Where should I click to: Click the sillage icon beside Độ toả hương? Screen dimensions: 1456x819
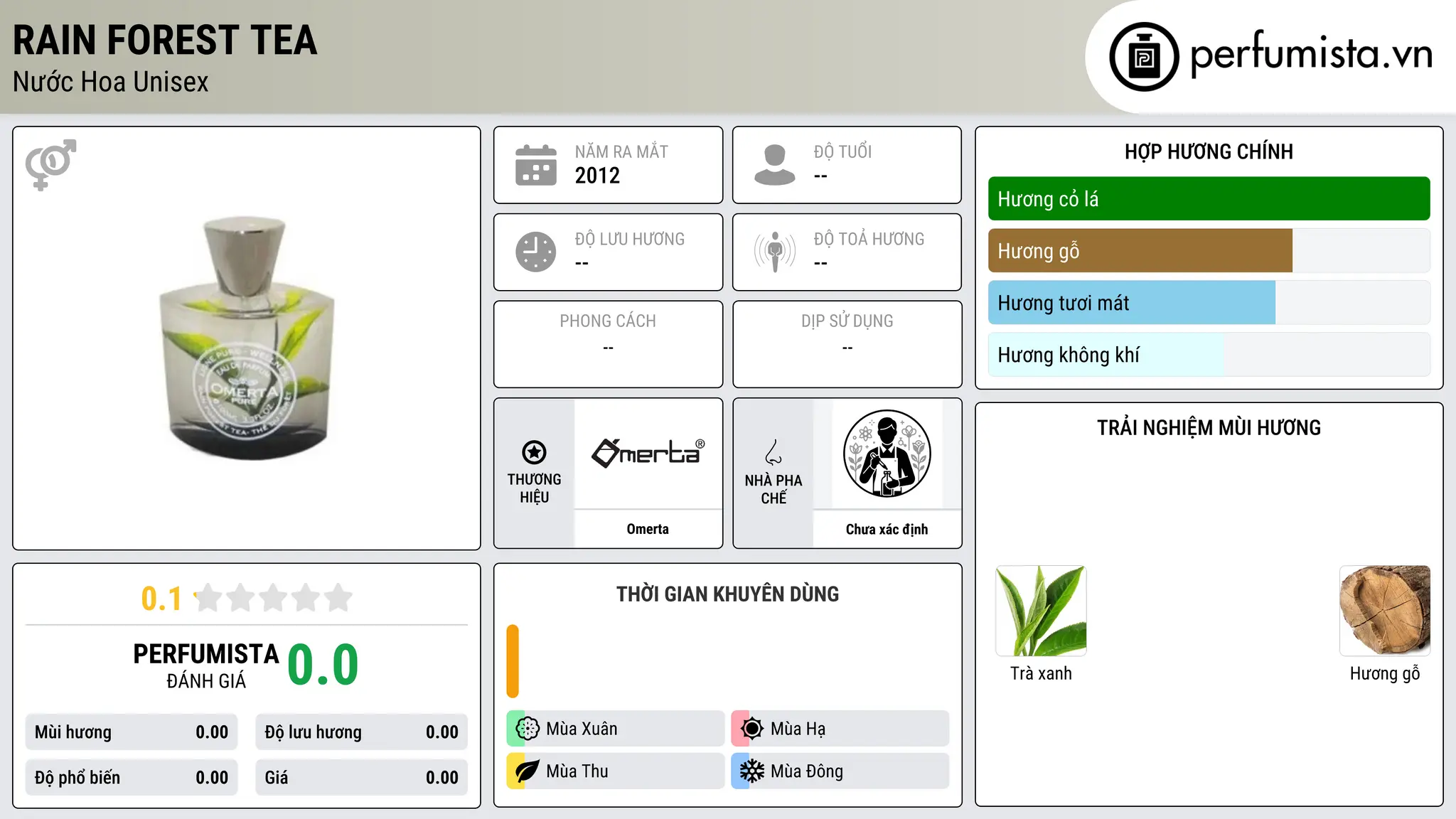pyautogui.click(x=775, y=252)
